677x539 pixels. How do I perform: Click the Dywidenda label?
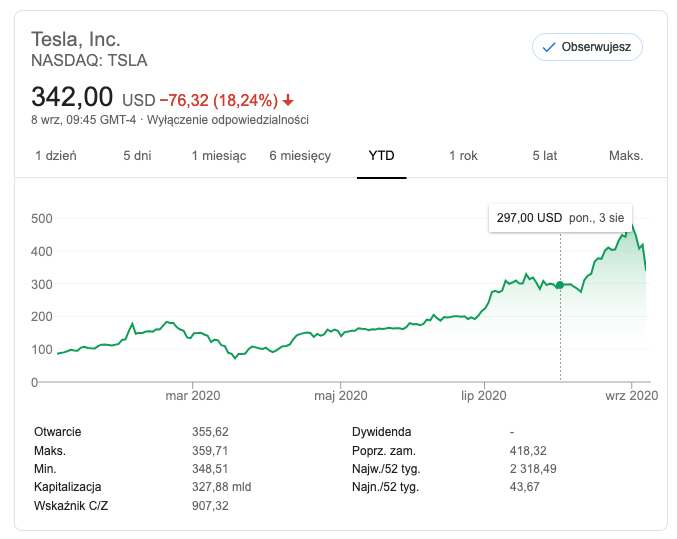pos(381,431)
